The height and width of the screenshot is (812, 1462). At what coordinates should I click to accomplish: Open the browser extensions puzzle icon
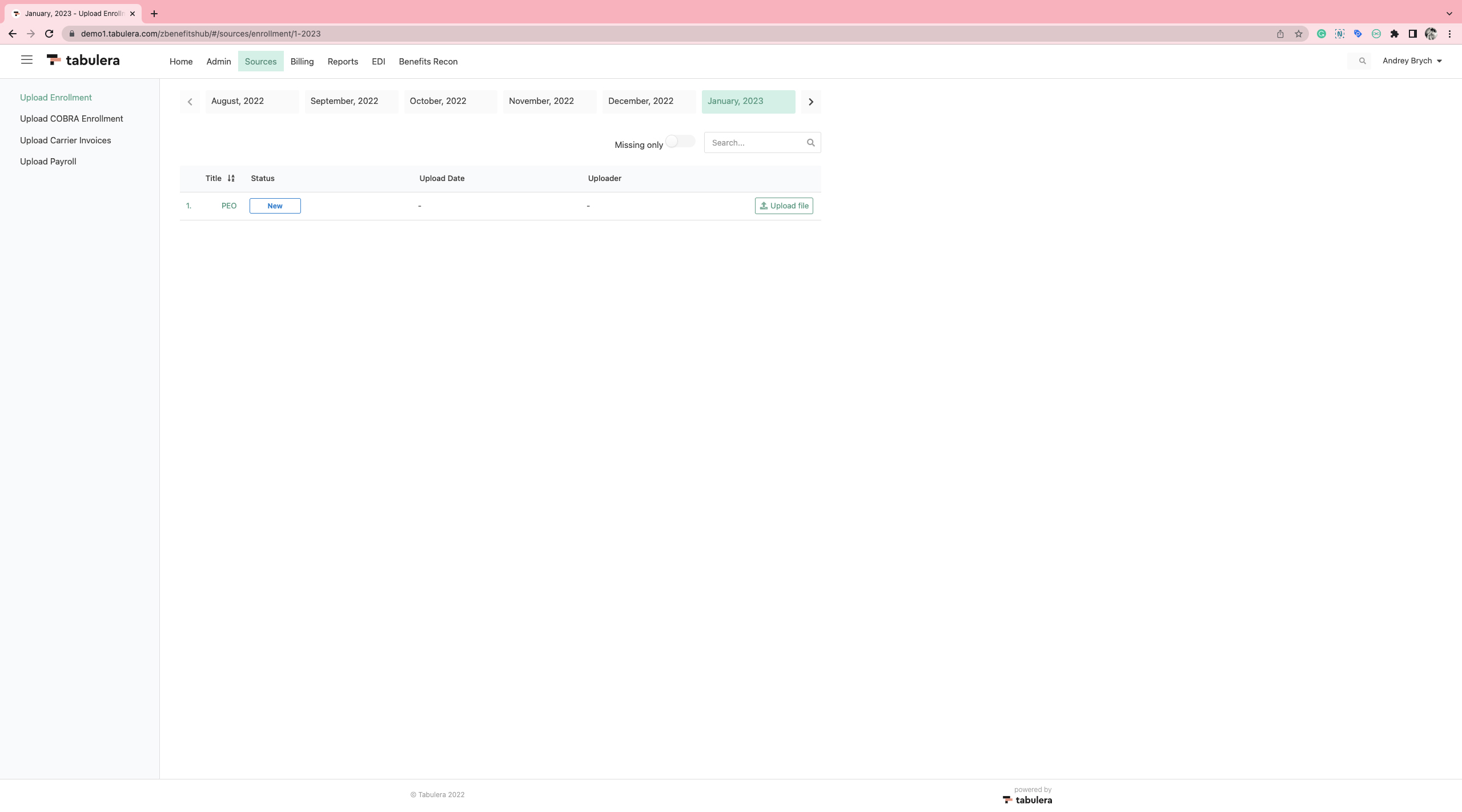(1394, 34)
